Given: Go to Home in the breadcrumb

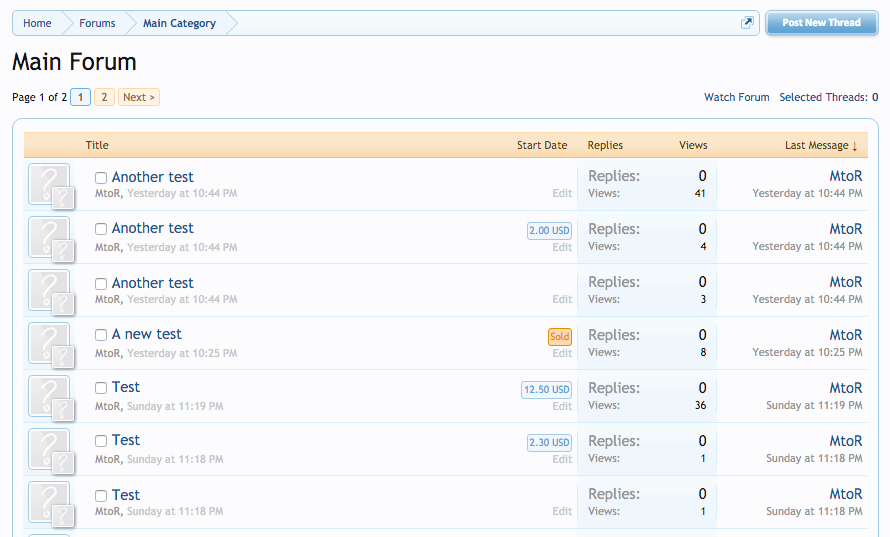Looking at the screenshot, I should point(37,23).
